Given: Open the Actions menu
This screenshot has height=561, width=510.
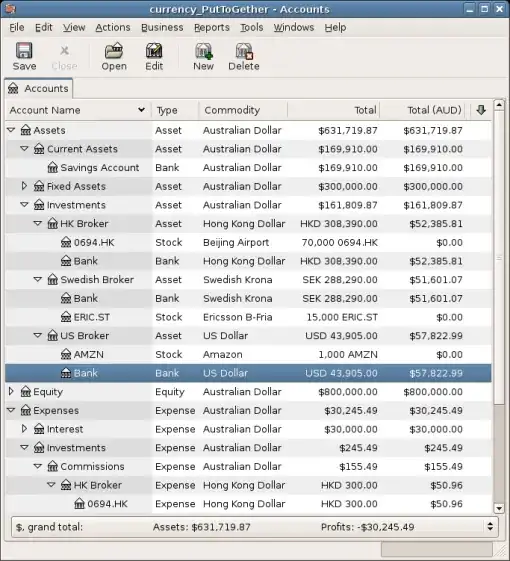Looking at the screenshot, I should pos(113,28).
